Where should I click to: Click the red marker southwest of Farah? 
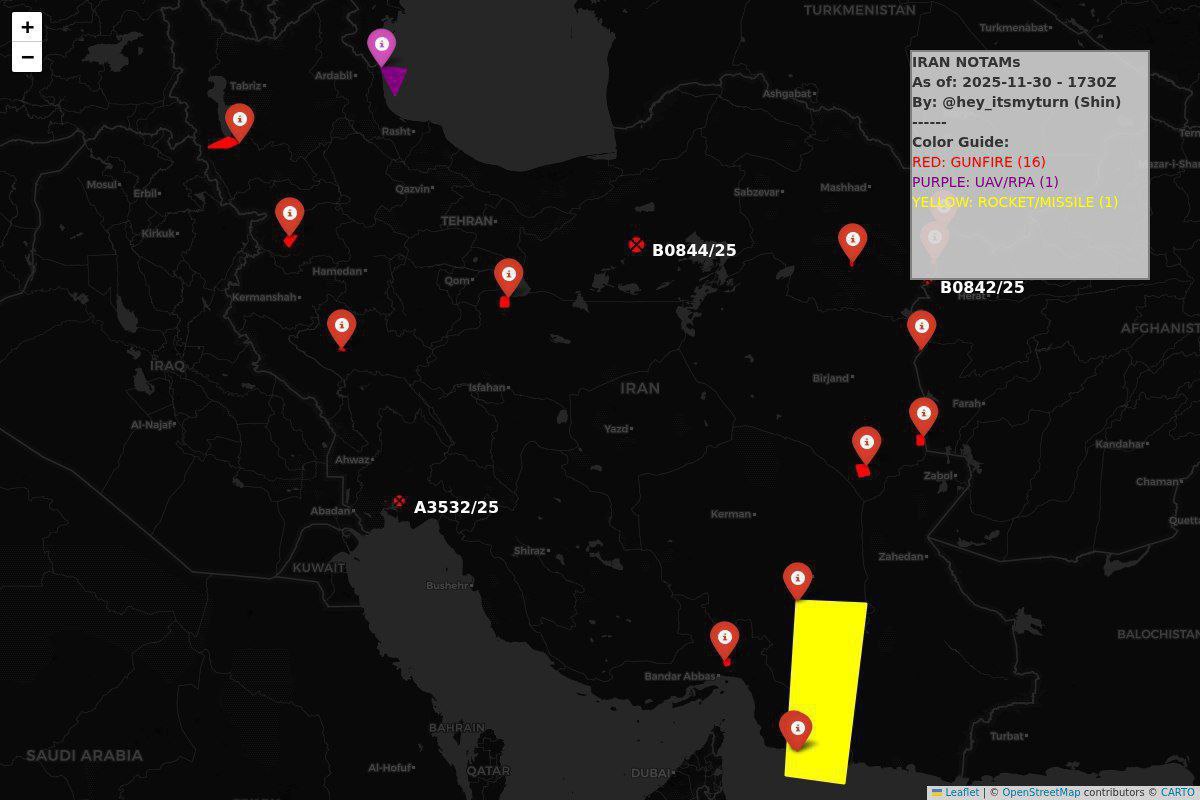point(923,414)
